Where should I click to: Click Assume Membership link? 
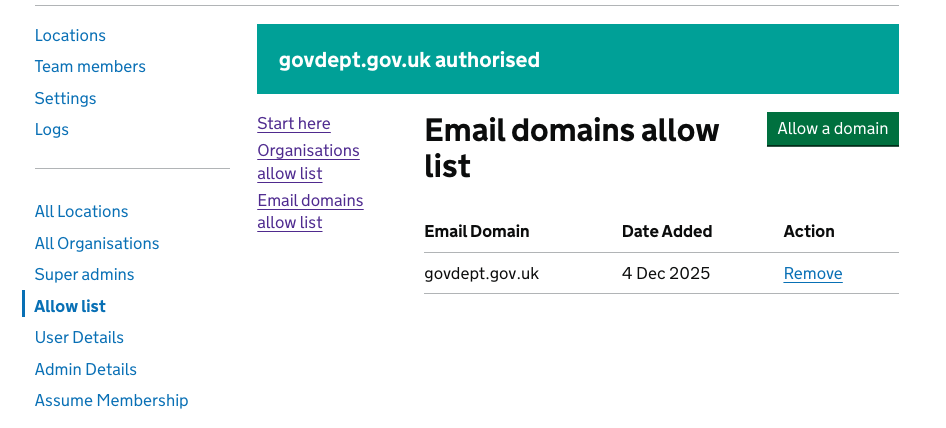click(x=111, y=400)
